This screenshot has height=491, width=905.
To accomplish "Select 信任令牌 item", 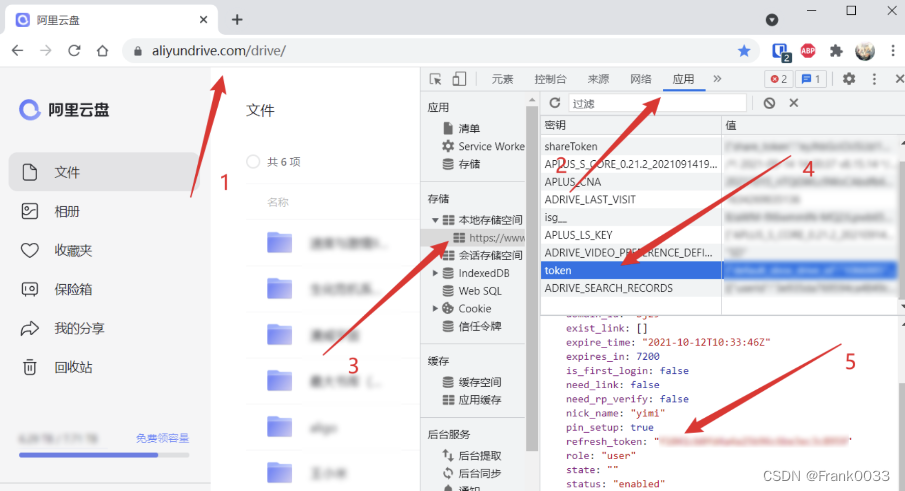I will point(472,326).
